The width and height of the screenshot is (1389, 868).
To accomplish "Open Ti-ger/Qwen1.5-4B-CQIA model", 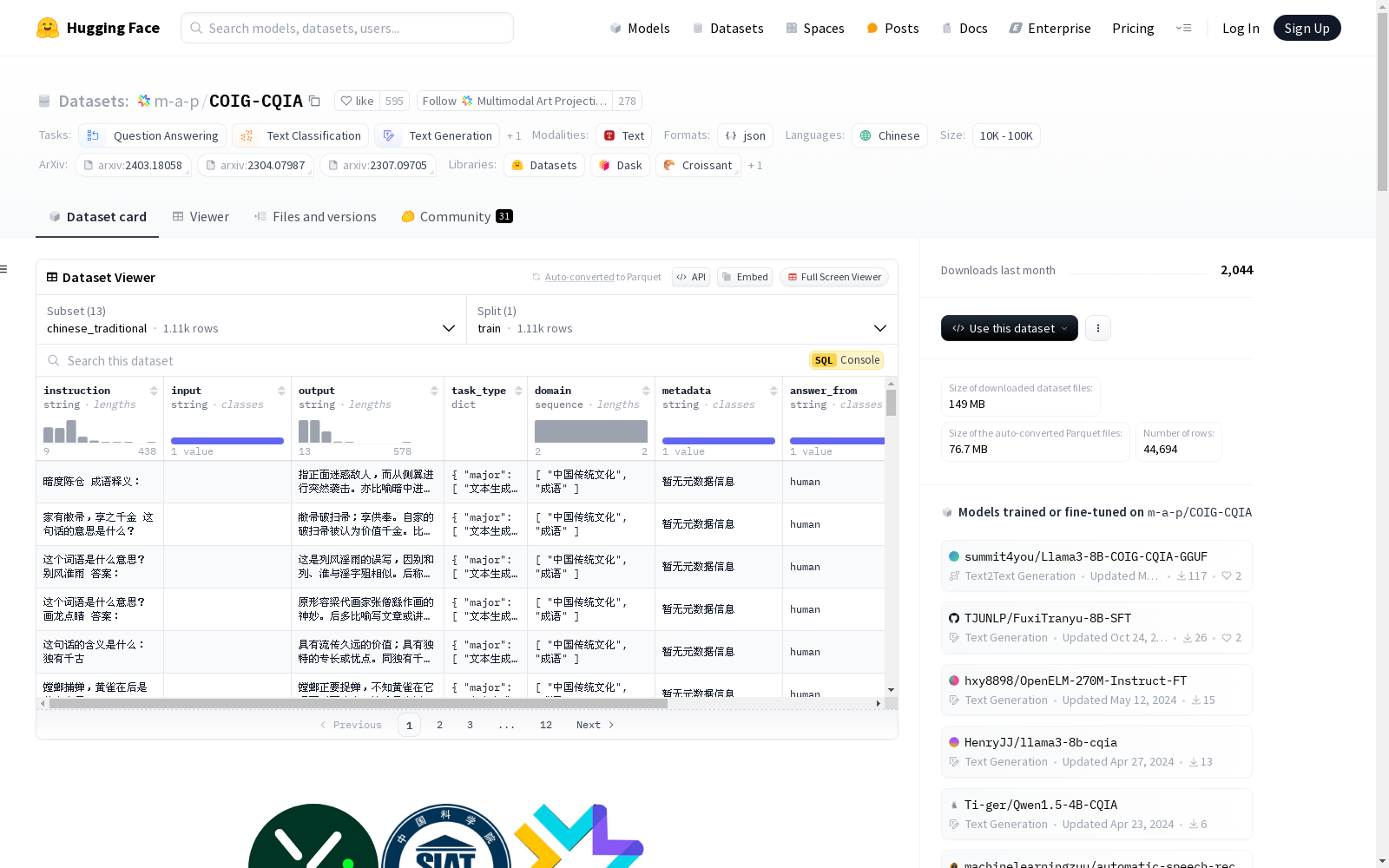I will pos(1096,813).
